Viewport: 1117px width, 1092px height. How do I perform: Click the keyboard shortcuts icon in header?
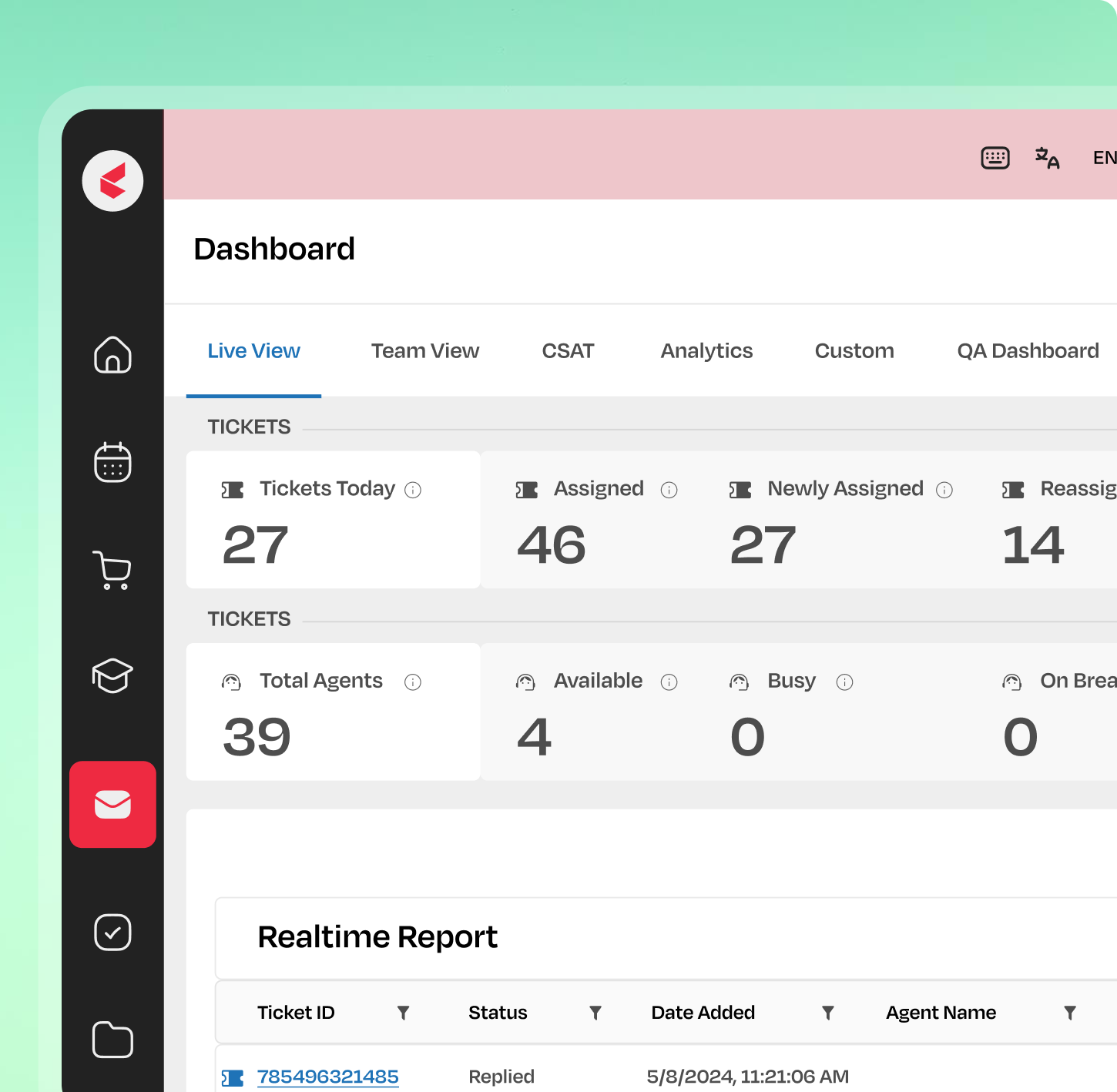(995, 158)
